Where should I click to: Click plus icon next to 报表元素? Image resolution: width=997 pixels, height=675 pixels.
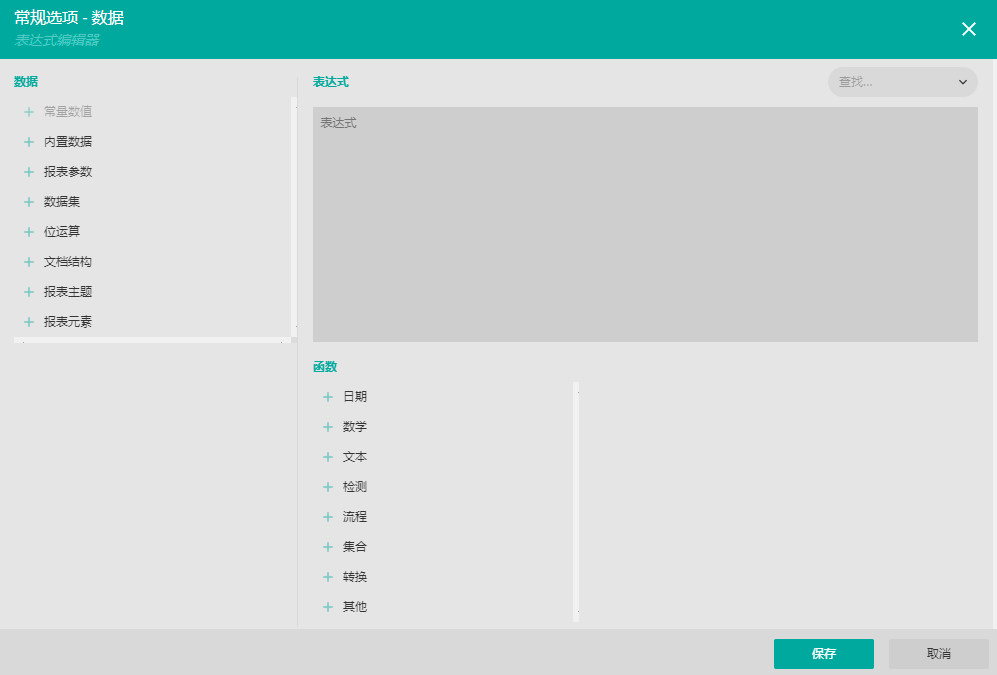point(29,322)
